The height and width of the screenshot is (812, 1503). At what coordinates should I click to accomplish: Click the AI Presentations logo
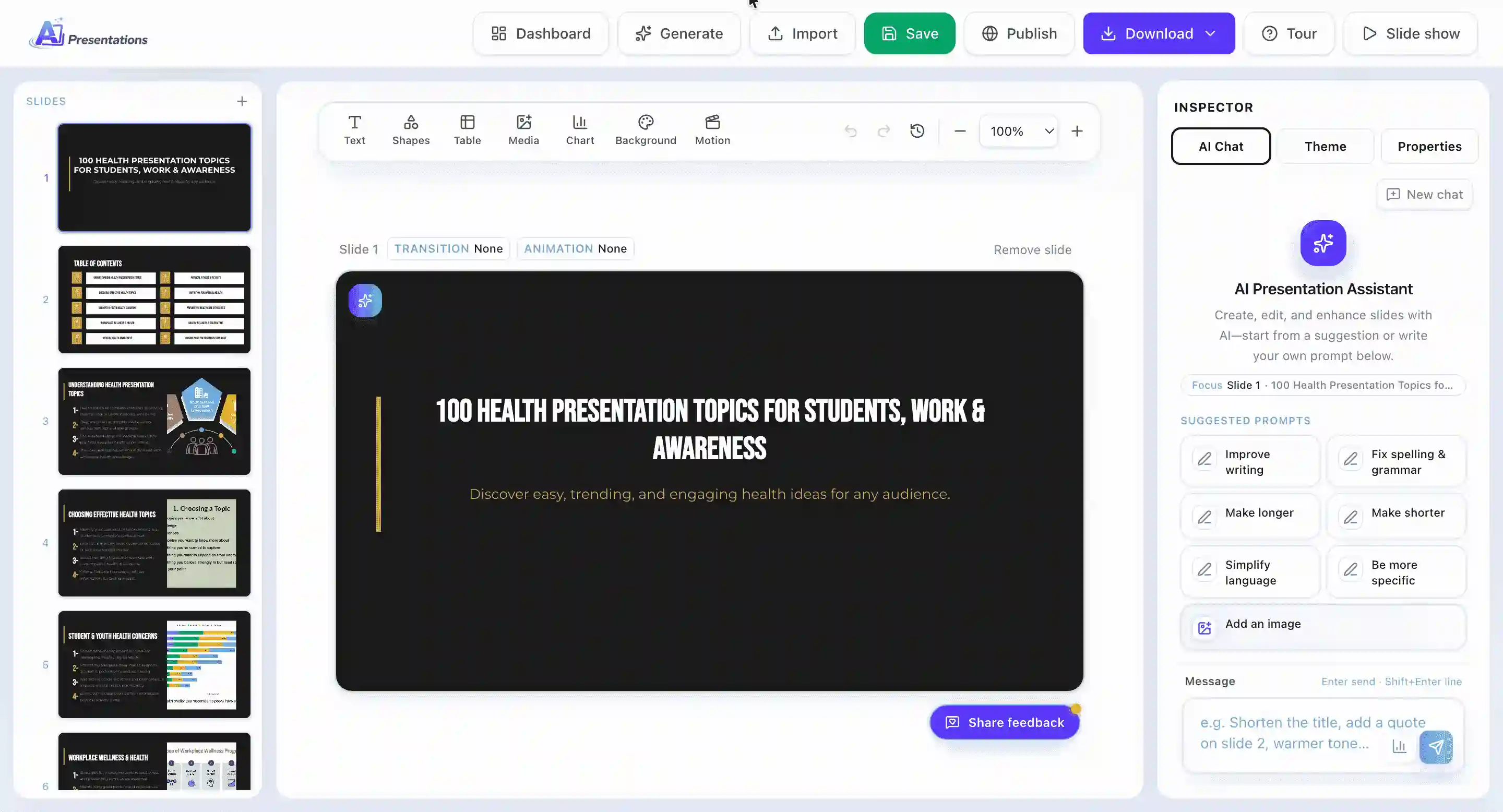coord(88,33)
